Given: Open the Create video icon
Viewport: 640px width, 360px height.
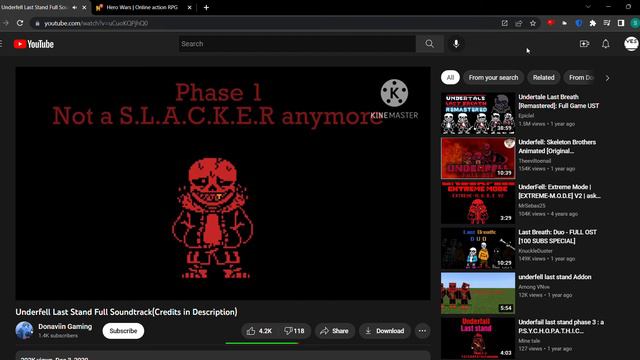Looking at the screenshot, I should (584, 44).
